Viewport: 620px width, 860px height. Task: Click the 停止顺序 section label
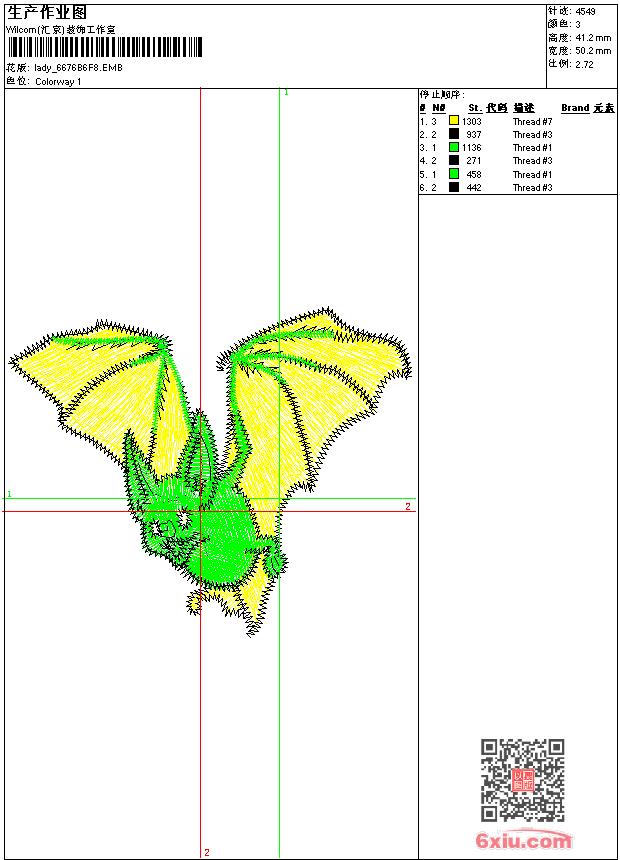click(x=441, y=94)
